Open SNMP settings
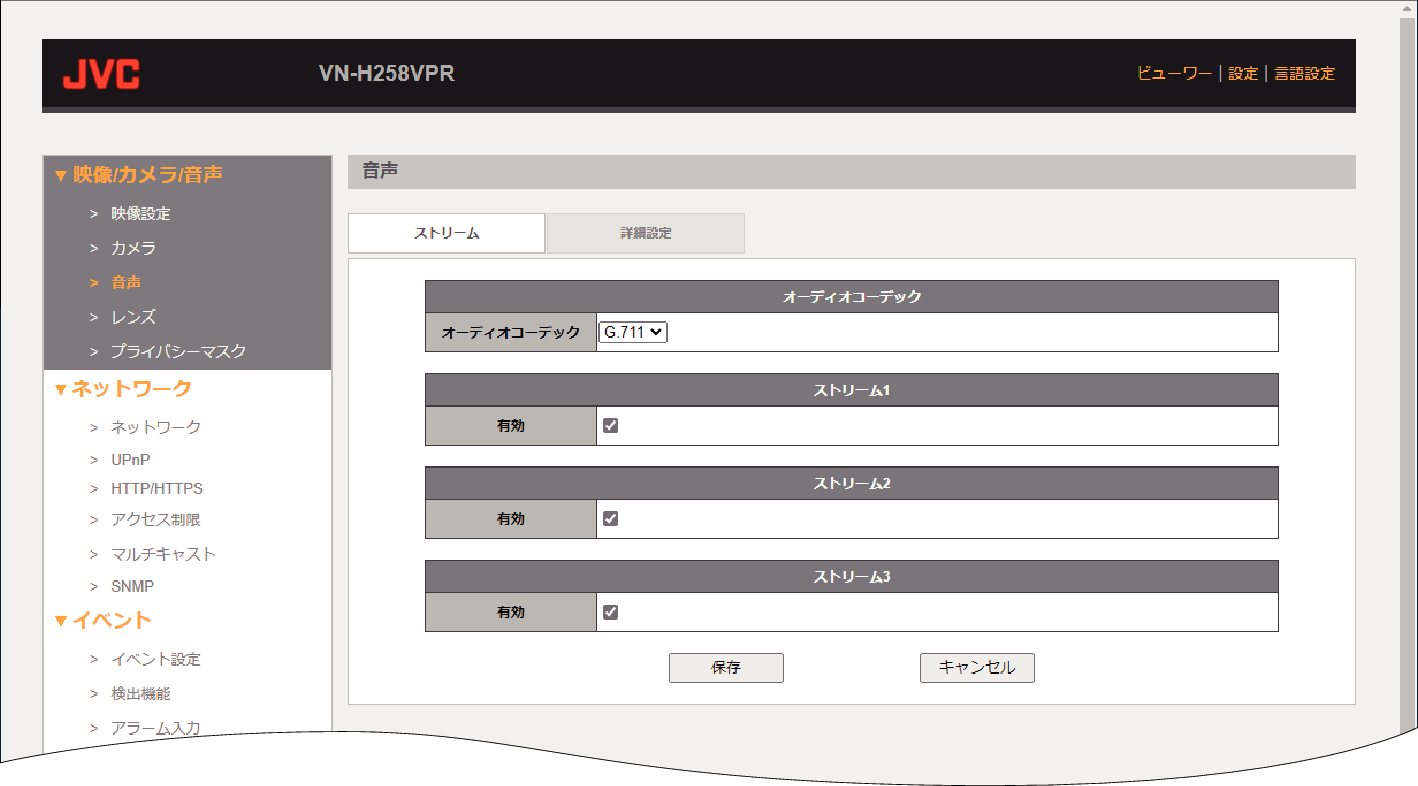The height and width of the screenshot is (786, 1418). [x=133, y=586]
